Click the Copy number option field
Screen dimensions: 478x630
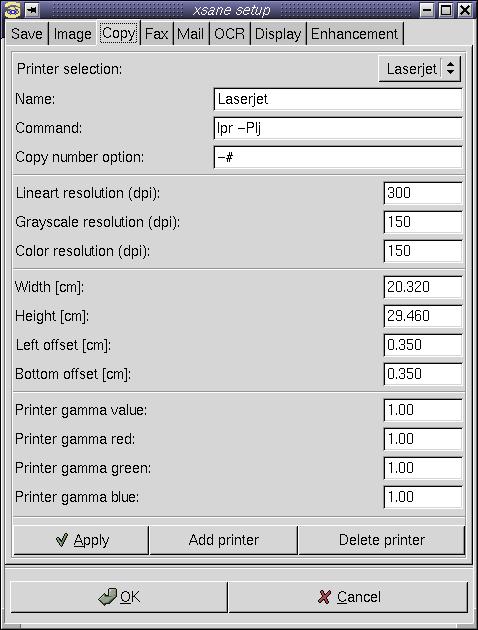[x=338, y=157]
